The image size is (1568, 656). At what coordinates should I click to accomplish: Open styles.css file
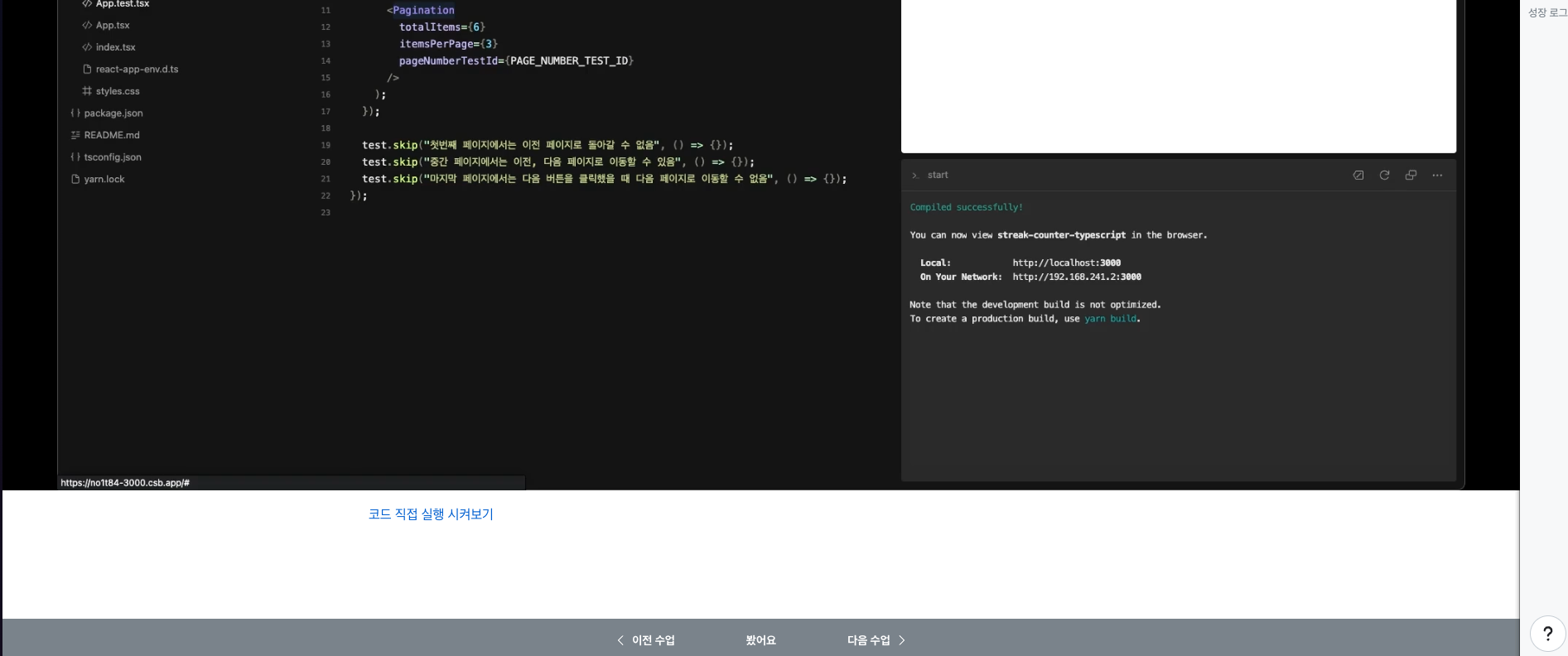point(117,91)
